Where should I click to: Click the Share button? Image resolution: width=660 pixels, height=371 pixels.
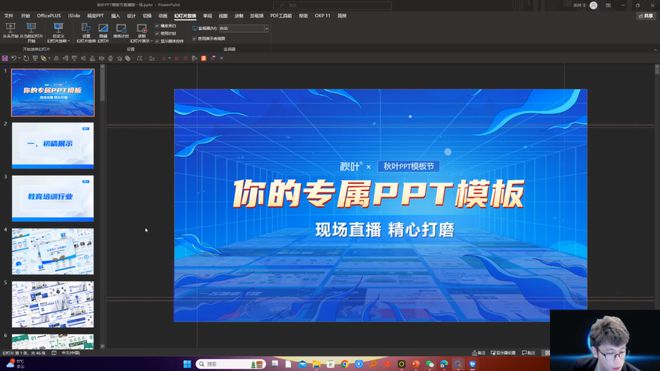click(x=646, y=16)
